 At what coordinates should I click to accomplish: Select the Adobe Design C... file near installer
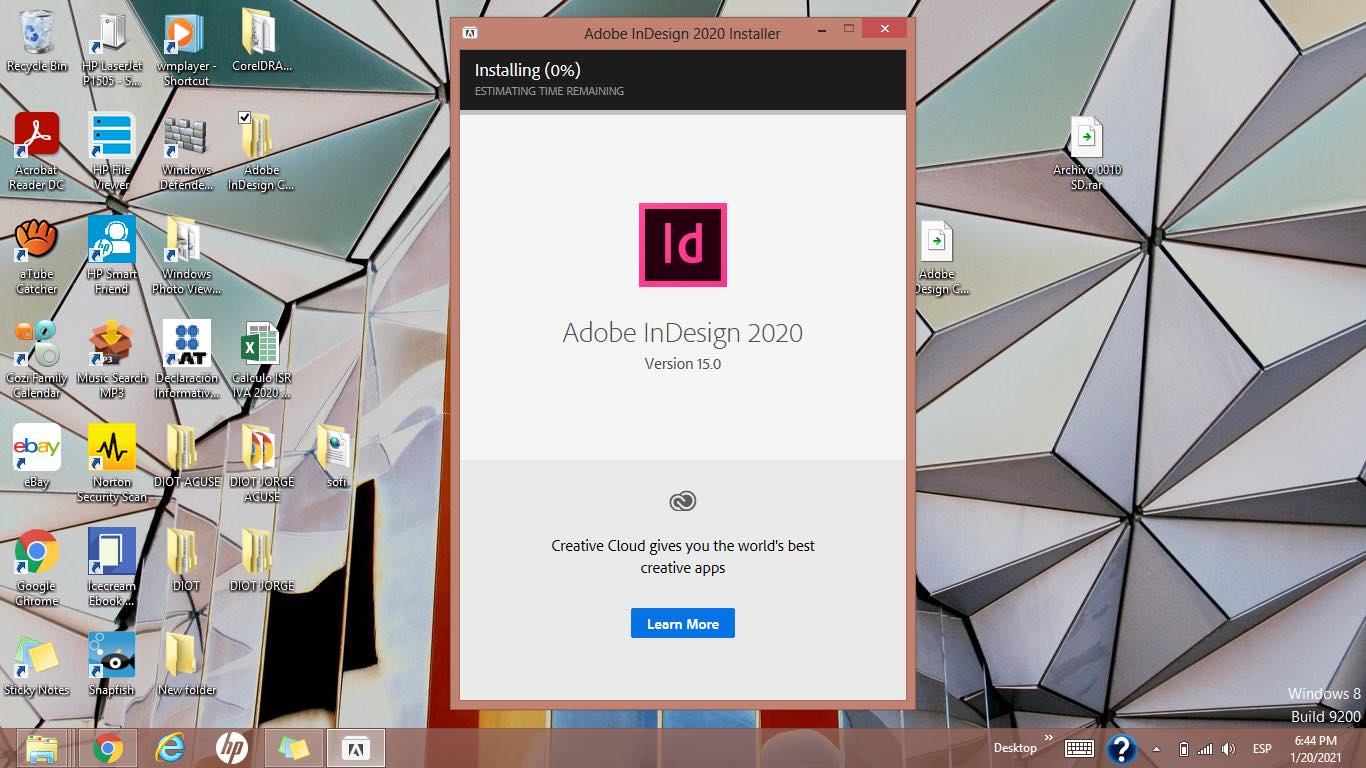click(x=937, y=258)
